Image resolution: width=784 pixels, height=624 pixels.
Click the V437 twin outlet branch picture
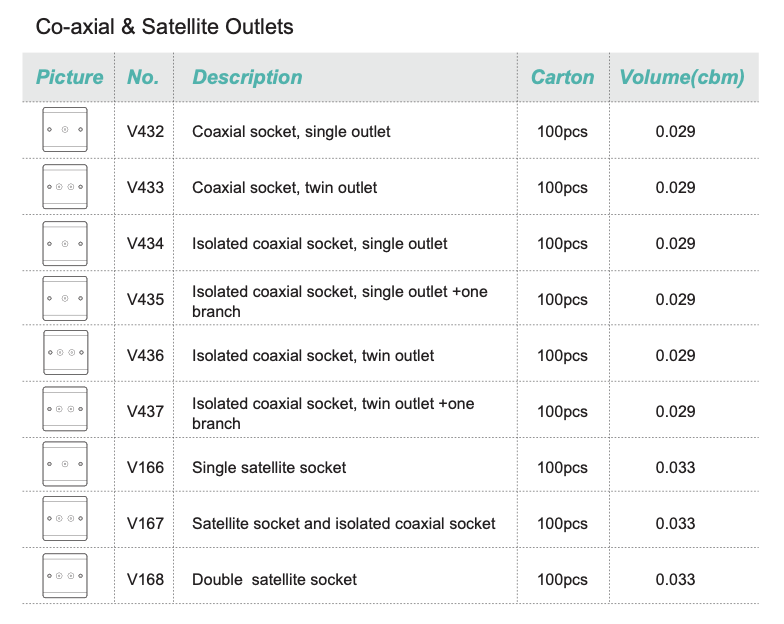pyautogui.click(x=65, y=409)
